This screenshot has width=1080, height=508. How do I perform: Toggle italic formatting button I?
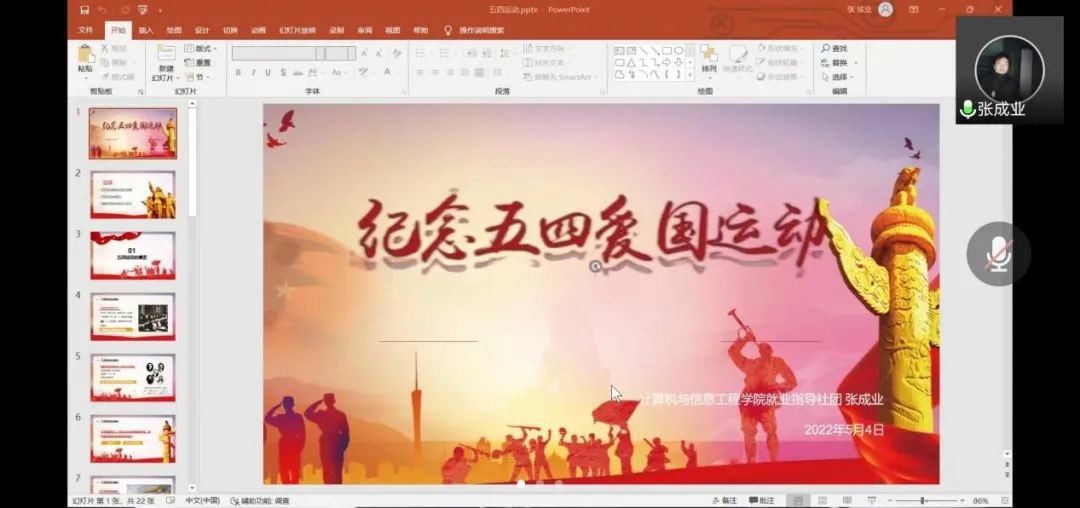[253, 73]
